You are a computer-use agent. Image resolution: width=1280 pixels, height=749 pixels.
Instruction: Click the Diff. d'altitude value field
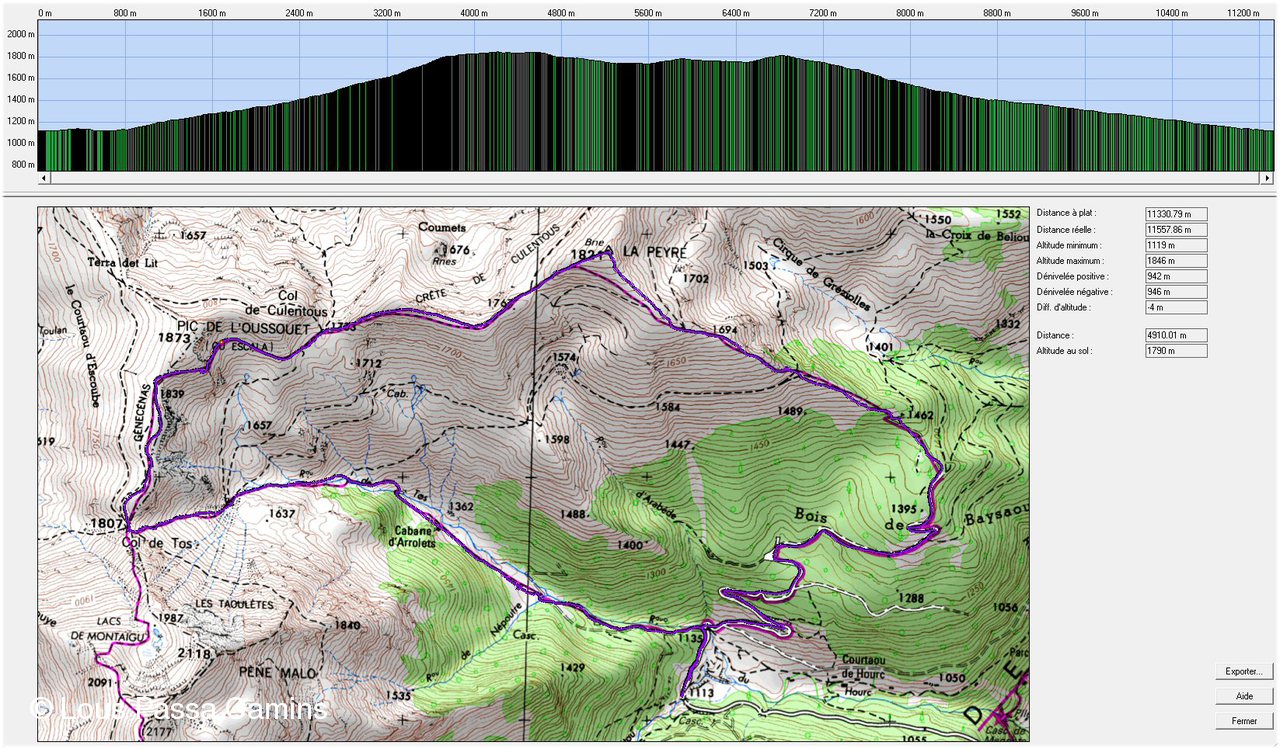[1176, 307]
